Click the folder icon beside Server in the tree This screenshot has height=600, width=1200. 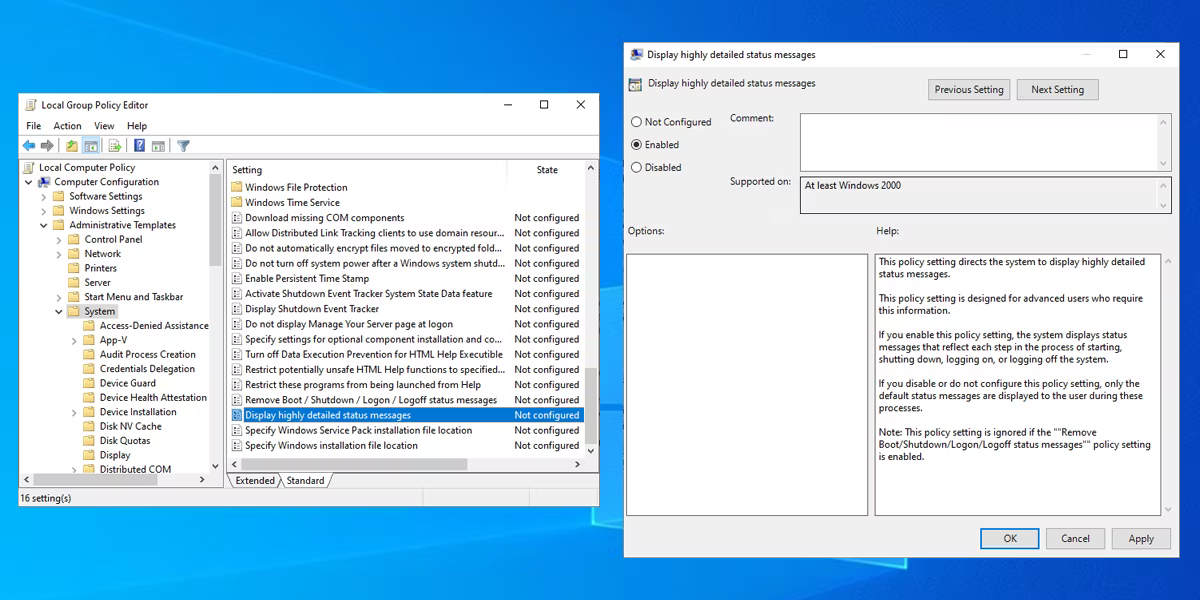click(x=74, y=283)
